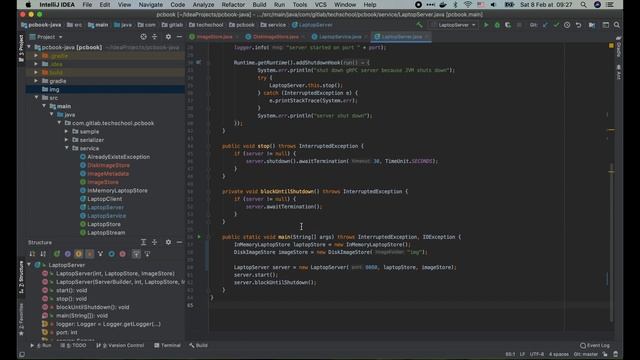Collapse all in Project panel header

pos(155,37)
